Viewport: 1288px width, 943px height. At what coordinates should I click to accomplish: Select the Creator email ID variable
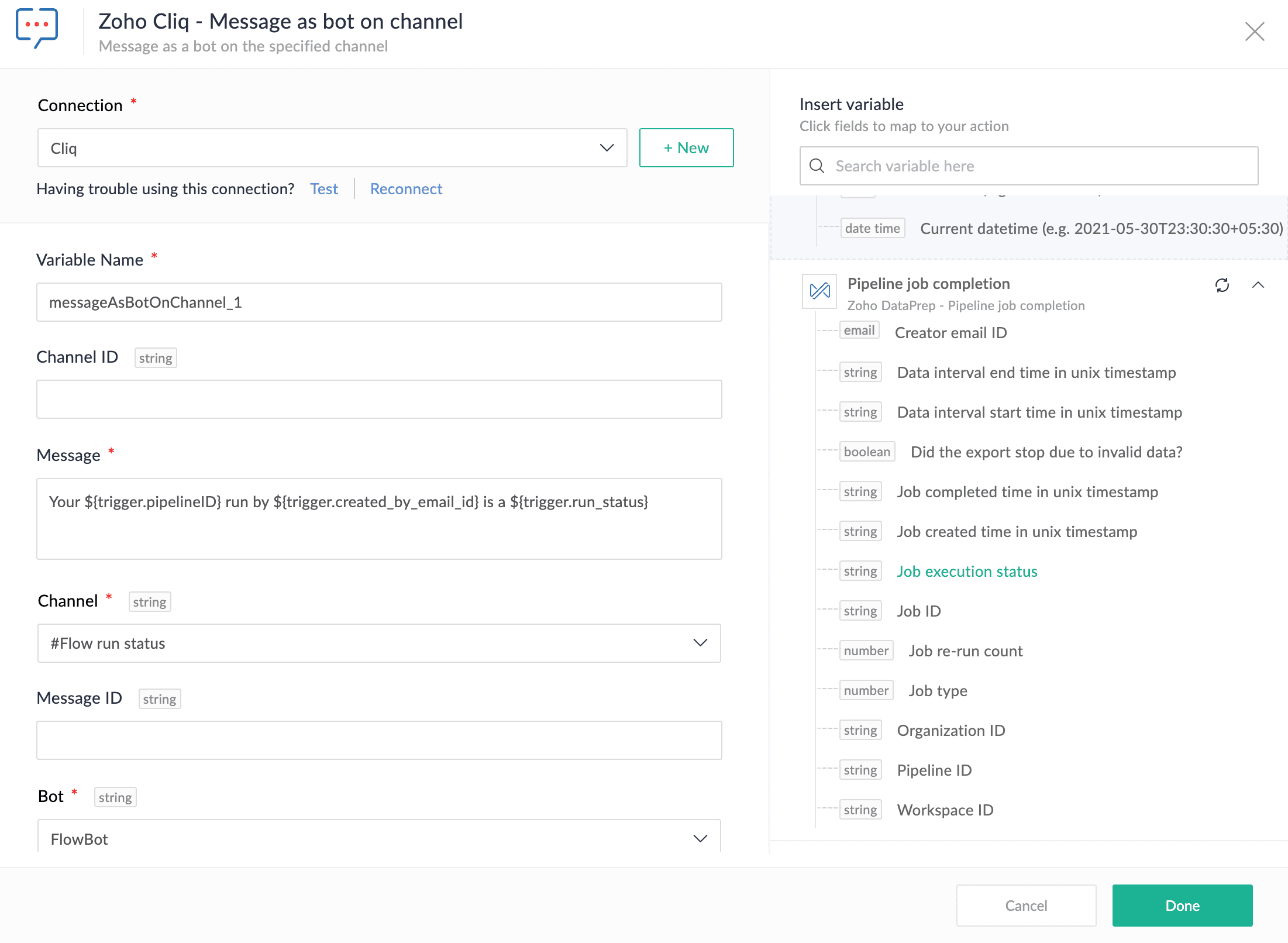[x=950, y=333]
